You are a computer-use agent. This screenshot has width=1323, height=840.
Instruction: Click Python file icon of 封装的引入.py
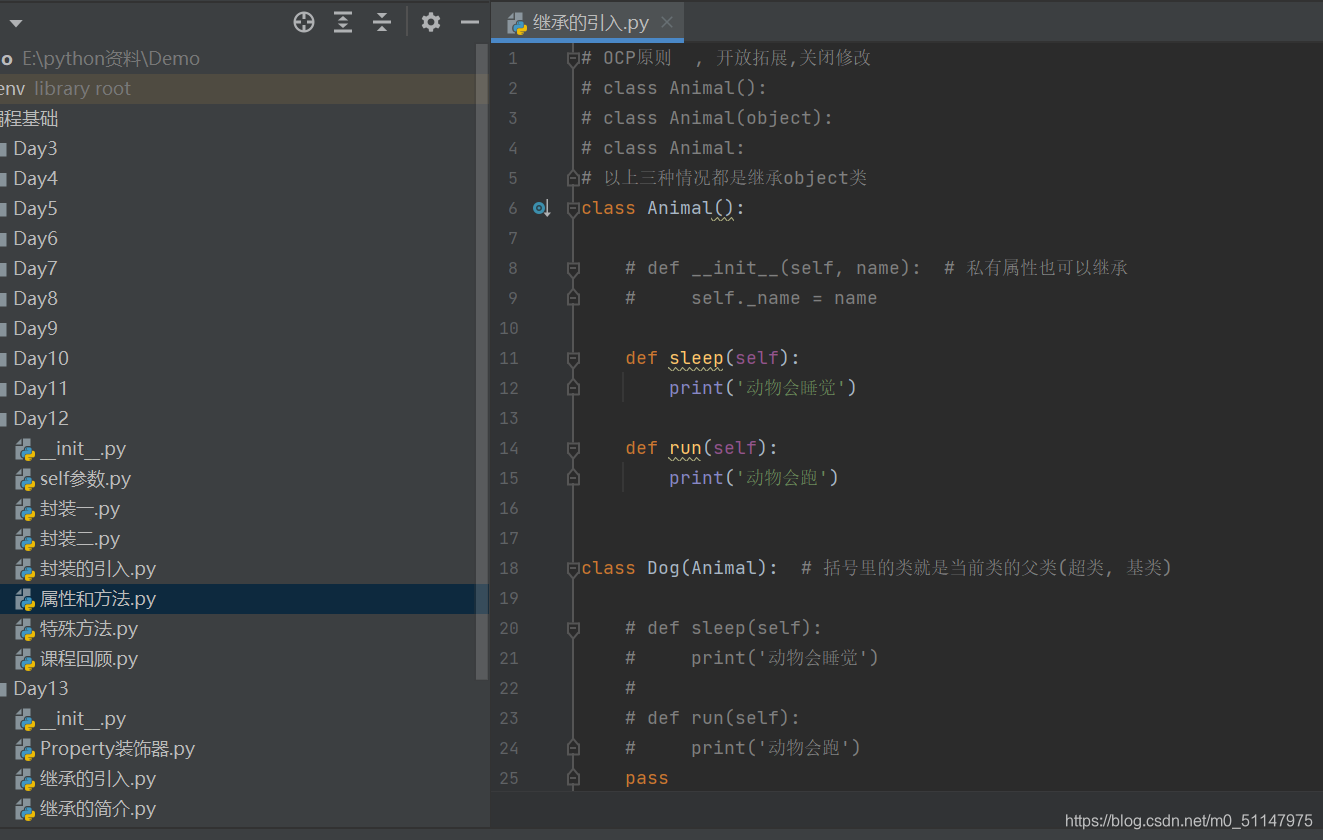click(x=25, y=569)
